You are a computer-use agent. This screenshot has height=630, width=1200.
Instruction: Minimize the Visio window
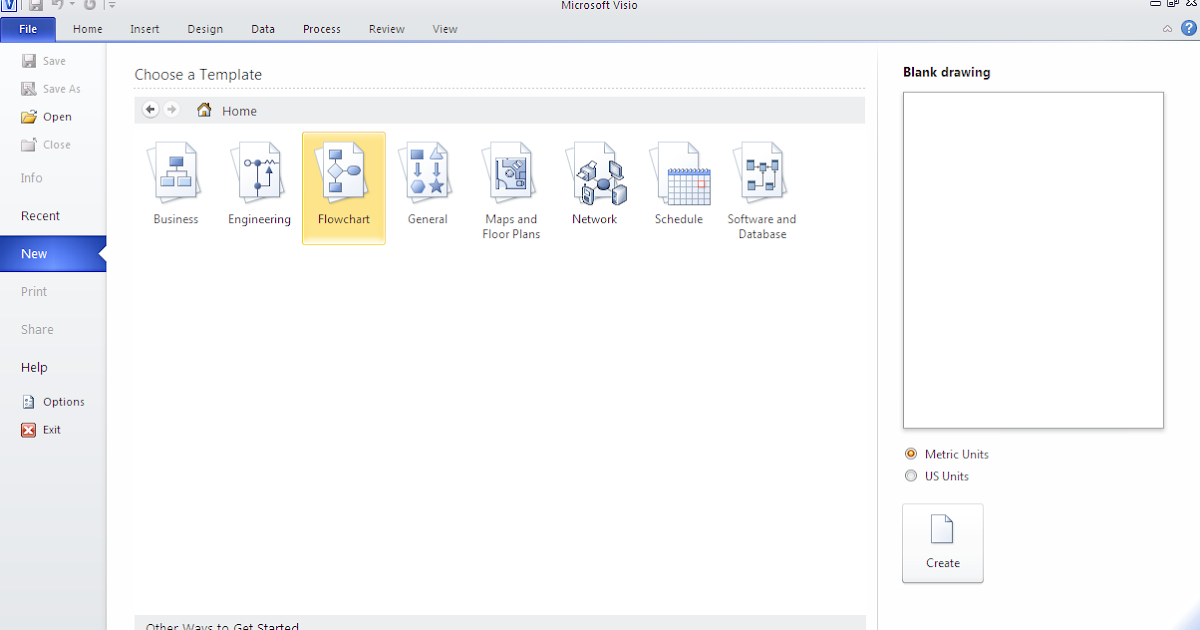click(x=1156, y=4)
